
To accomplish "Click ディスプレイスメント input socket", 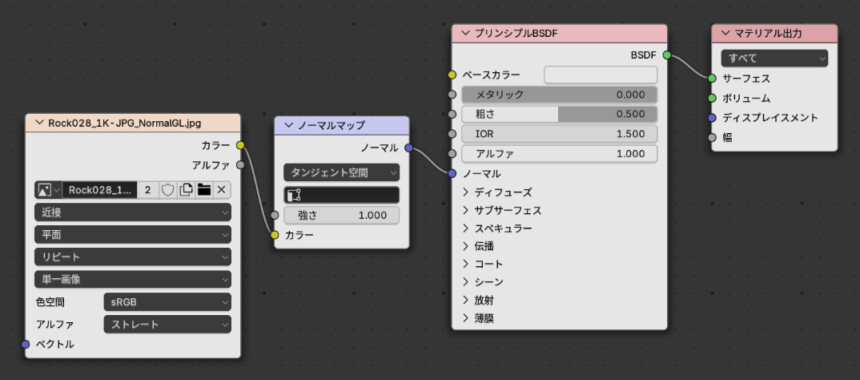I will click(x=712, y=117).
